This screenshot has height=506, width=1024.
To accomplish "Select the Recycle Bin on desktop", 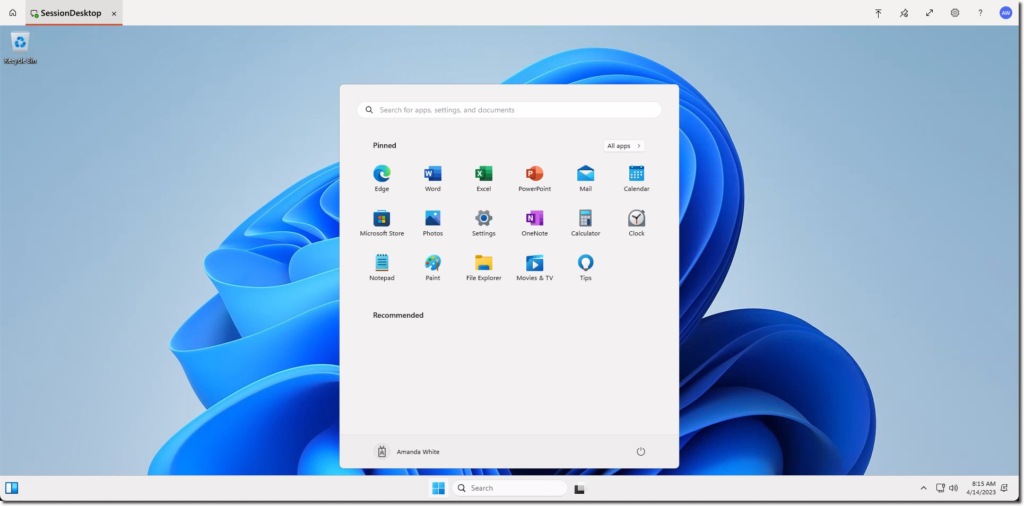I will pyautogui.click(x=20, y=48).
